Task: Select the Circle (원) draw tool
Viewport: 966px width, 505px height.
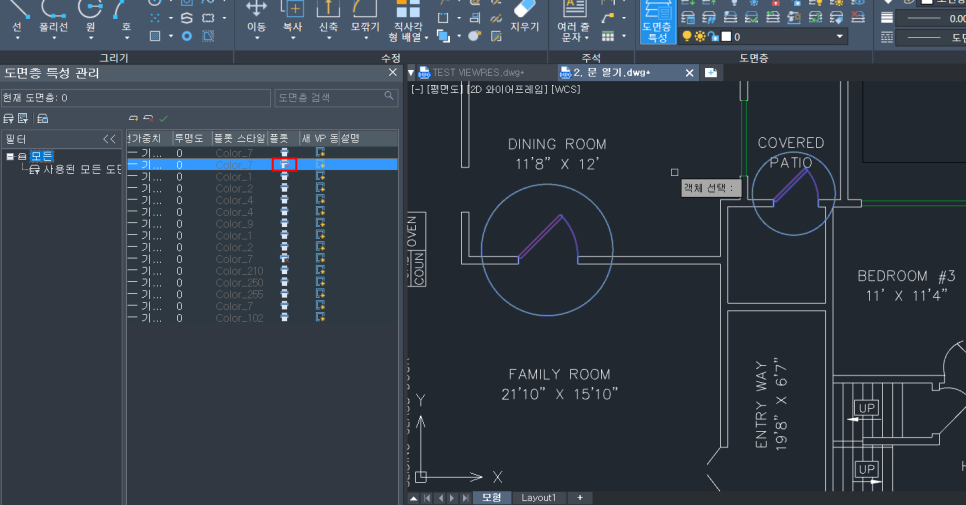Action: point(91,17)
